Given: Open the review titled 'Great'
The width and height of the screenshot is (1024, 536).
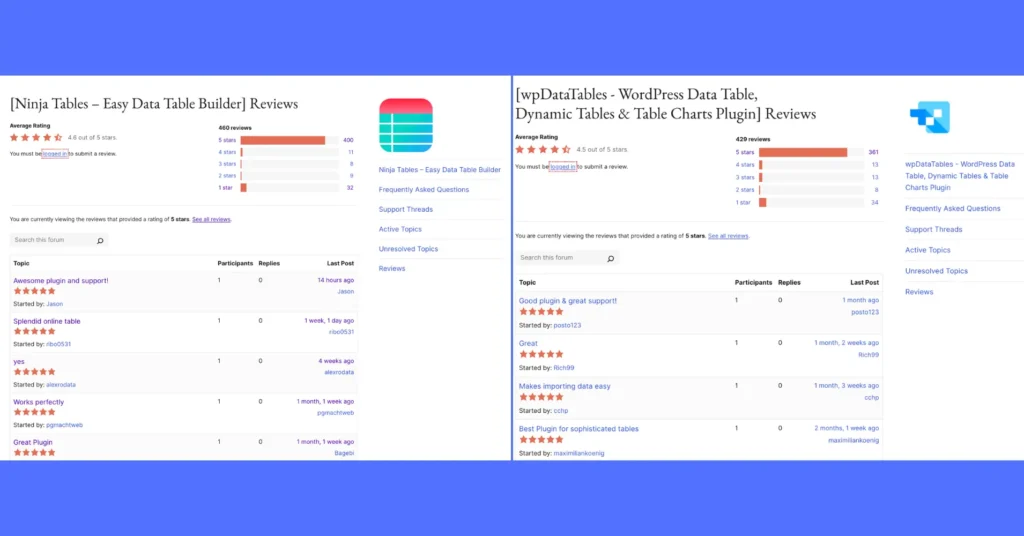Looking at the screenshot, I should tap(528, 343).
